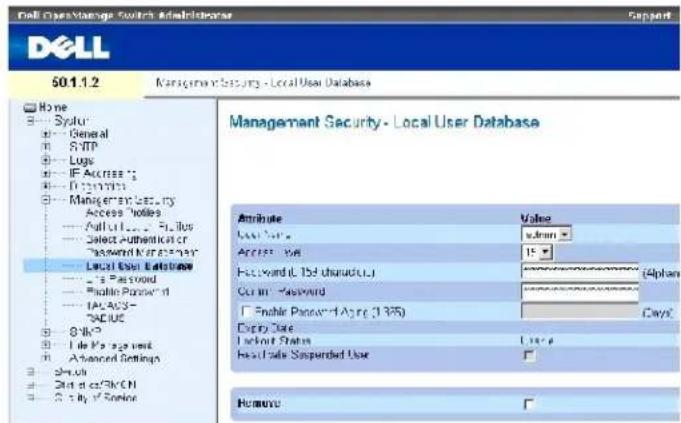
Task: Select Management Security tree label
Action: click(122, 200)
